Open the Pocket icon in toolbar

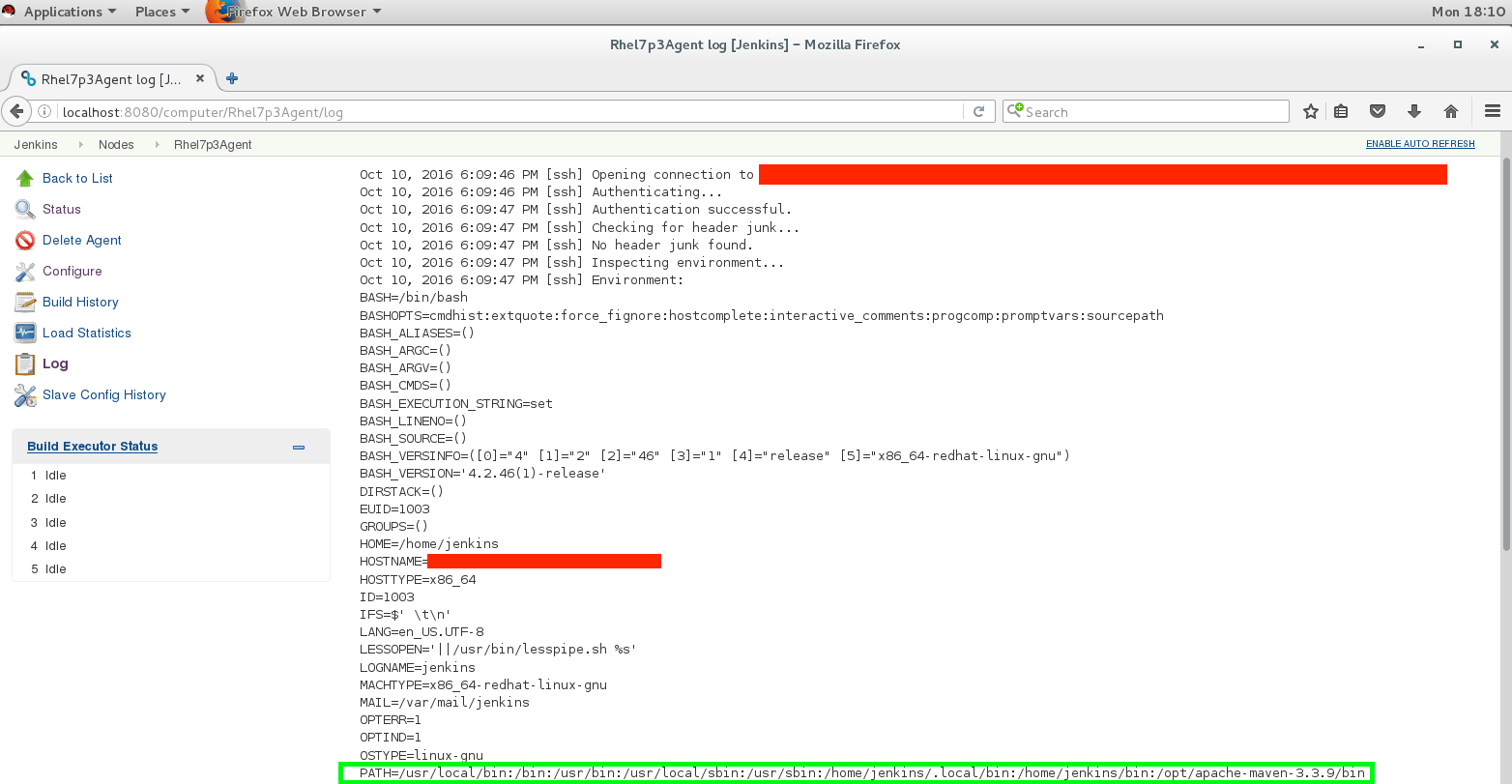[x=1378, y=112]
